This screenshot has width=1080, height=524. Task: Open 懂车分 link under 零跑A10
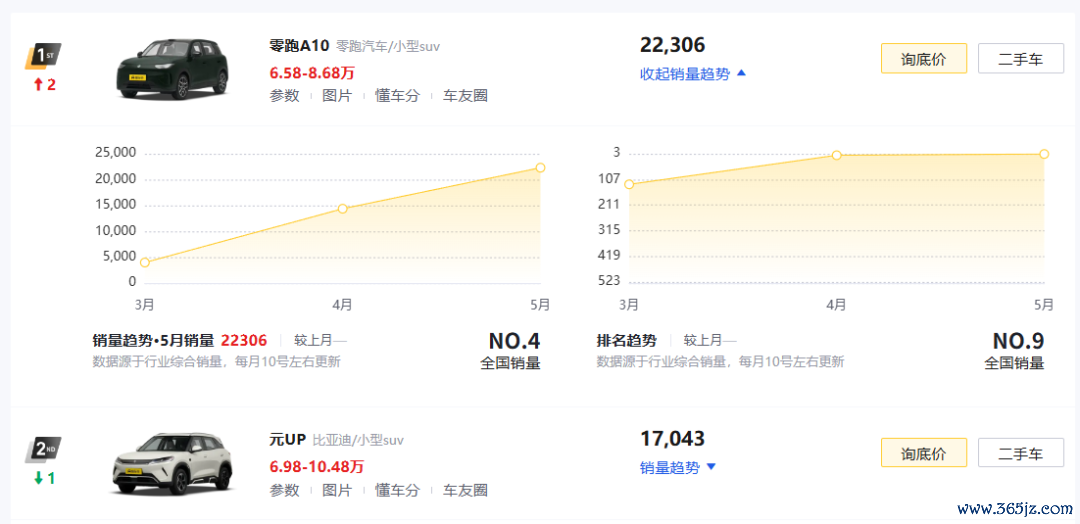tap(397, 96)
